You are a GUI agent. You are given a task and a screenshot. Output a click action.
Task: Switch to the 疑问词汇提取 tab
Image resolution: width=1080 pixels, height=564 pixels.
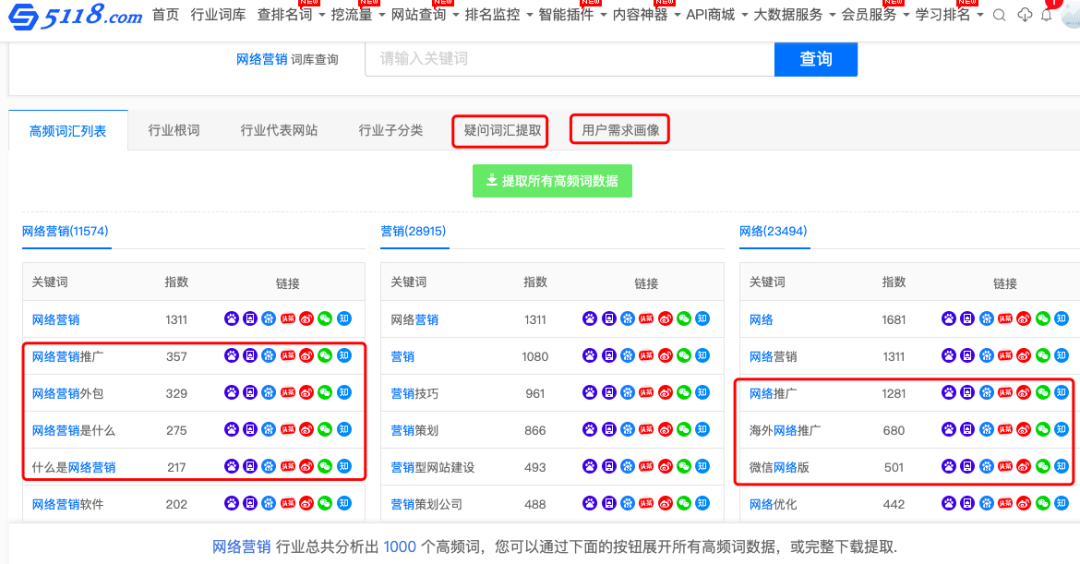[x=502, y=130]
